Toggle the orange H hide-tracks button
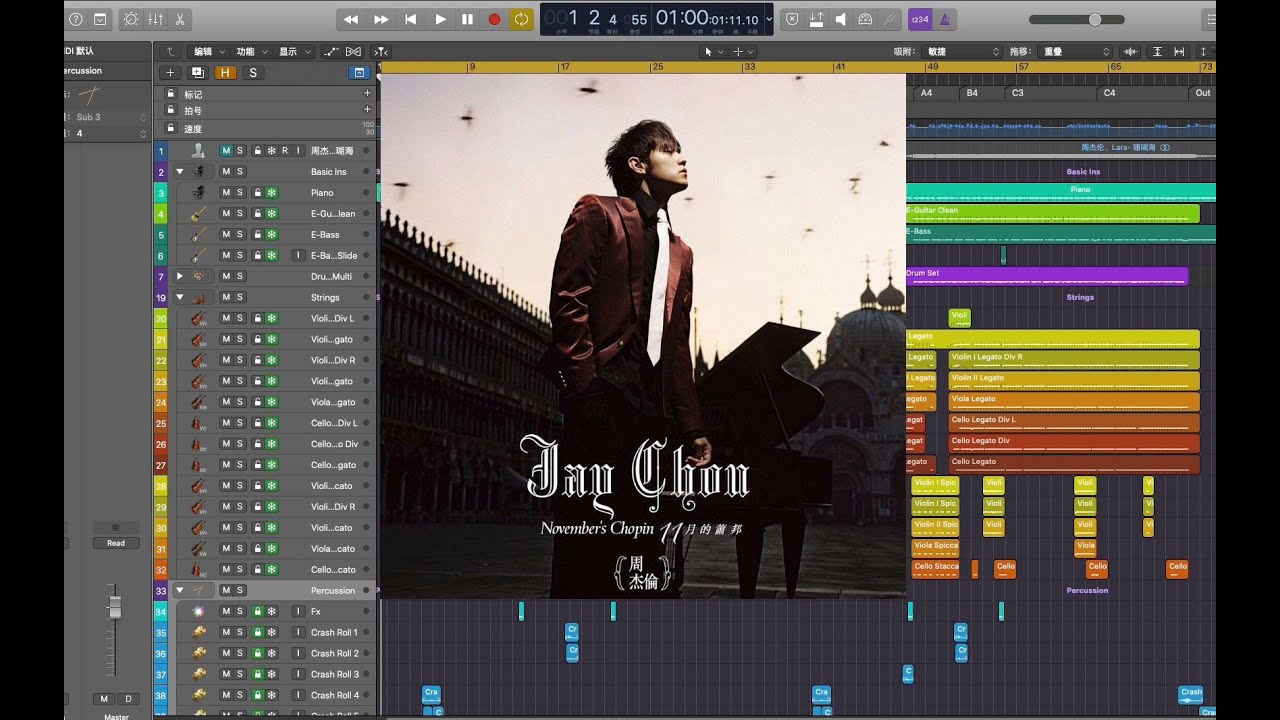 (225, 72)
